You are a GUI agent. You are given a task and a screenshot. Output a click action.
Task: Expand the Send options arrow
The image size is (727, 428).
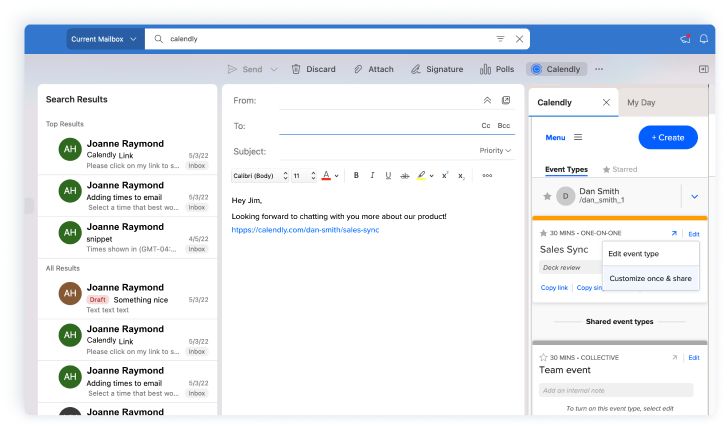click(x=274, y=70)
